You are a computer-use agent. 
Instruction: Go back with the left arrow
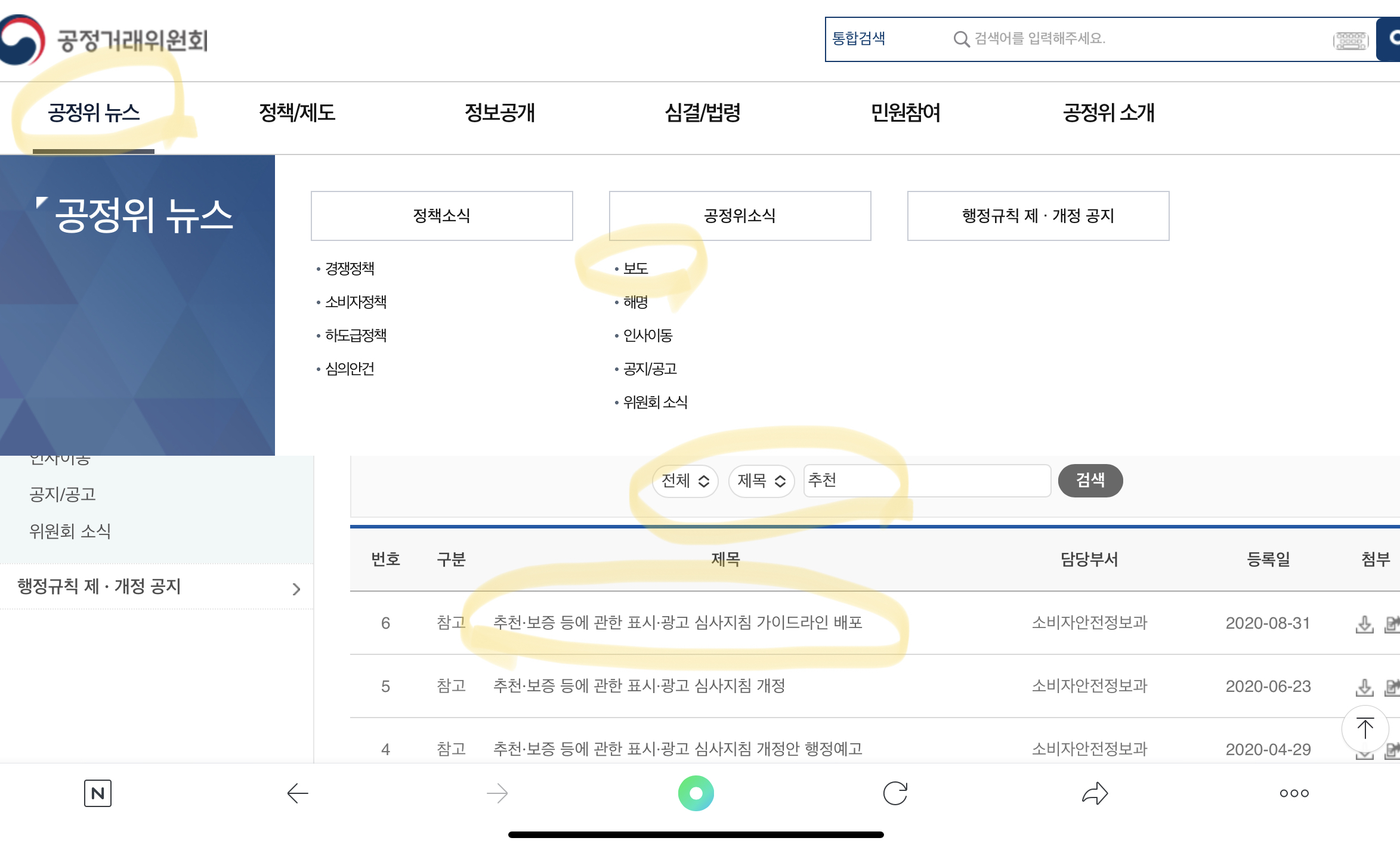coord(298,793)
